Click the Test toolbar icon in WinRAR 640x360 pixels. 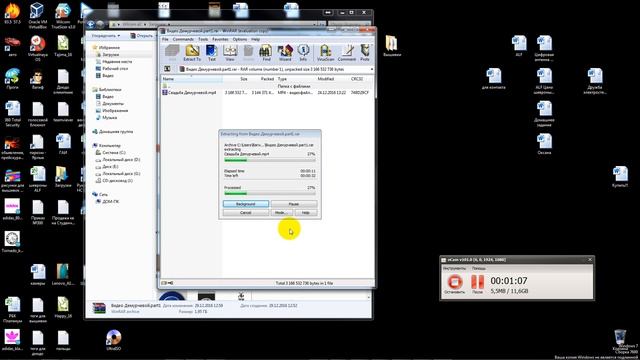click(x=211, y=53)
